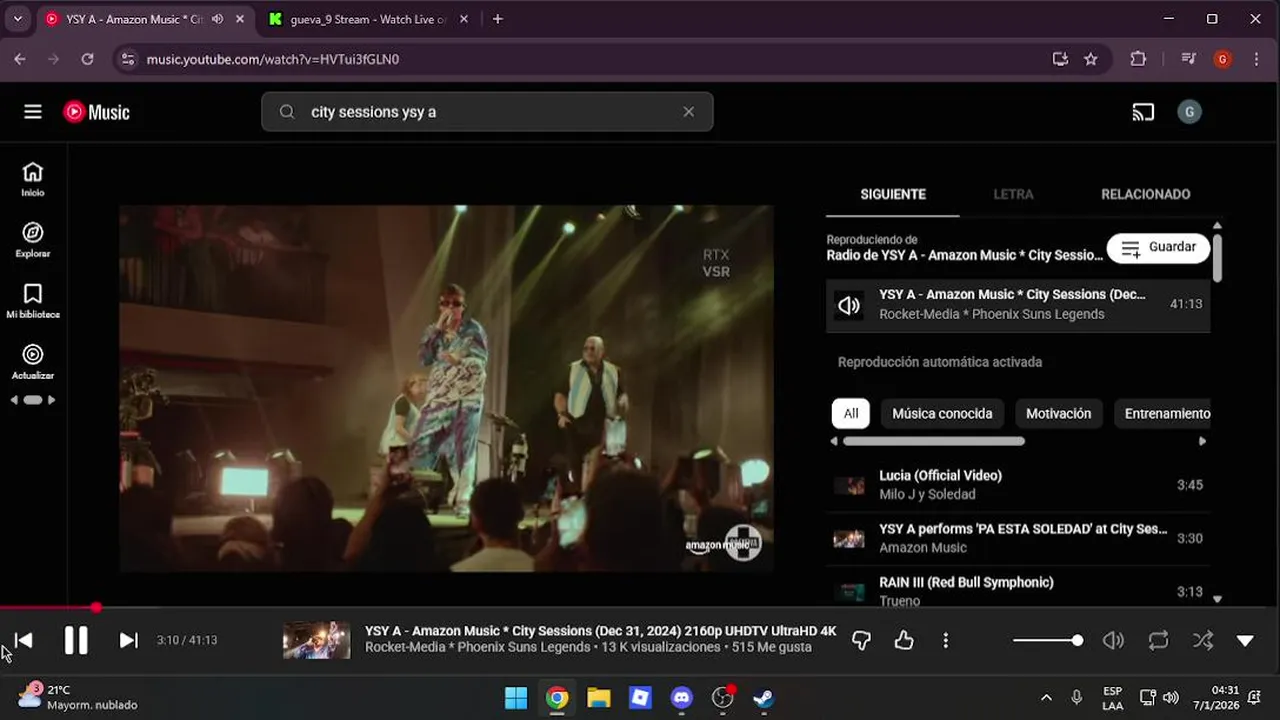Open the YouTube Music hamburger menu
Screen dimensions: 1280x720
[33, 112]
